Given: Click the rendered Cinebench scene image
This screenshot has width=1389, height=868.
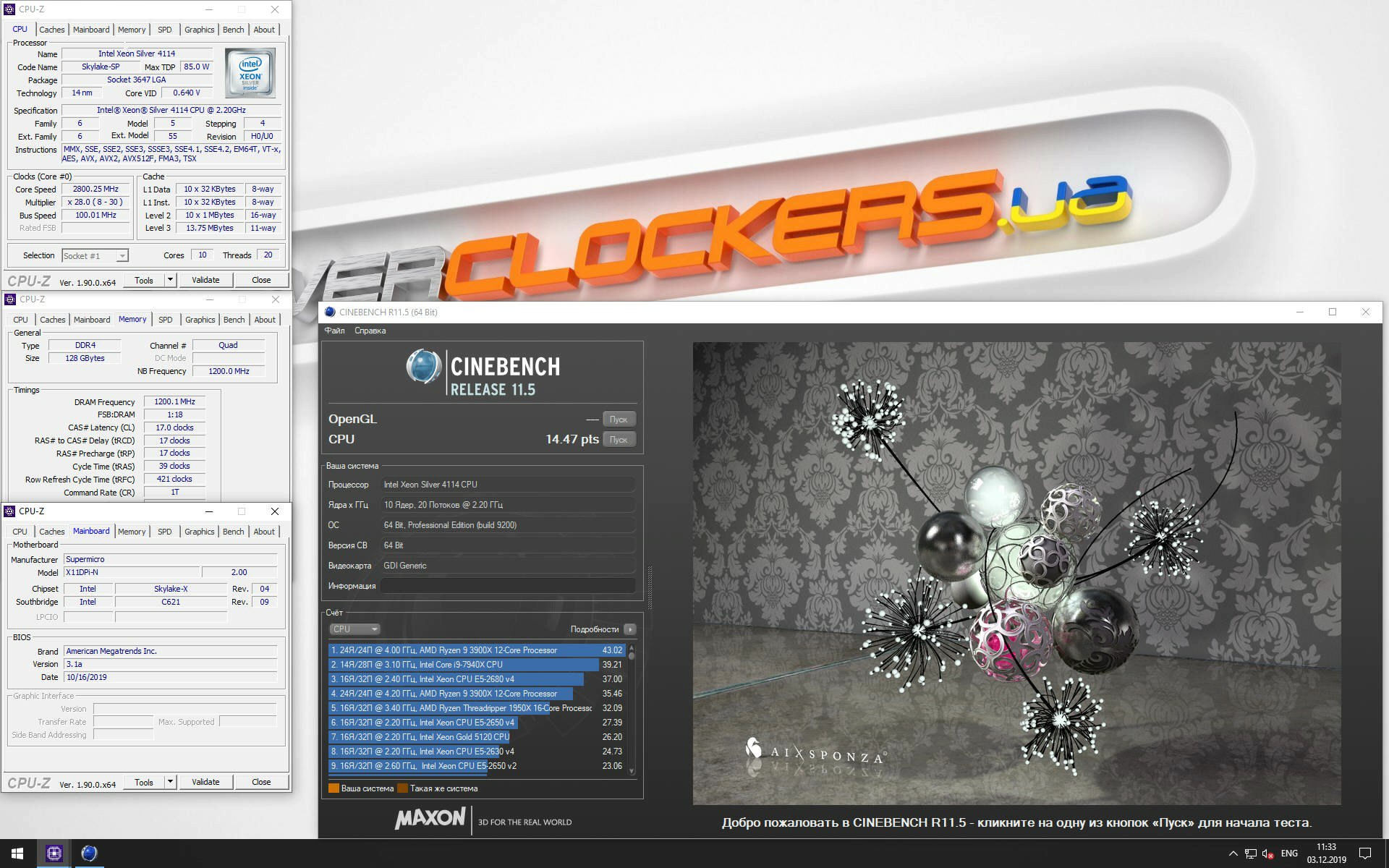Looking at the screenshot, I should pos(1016,573).
